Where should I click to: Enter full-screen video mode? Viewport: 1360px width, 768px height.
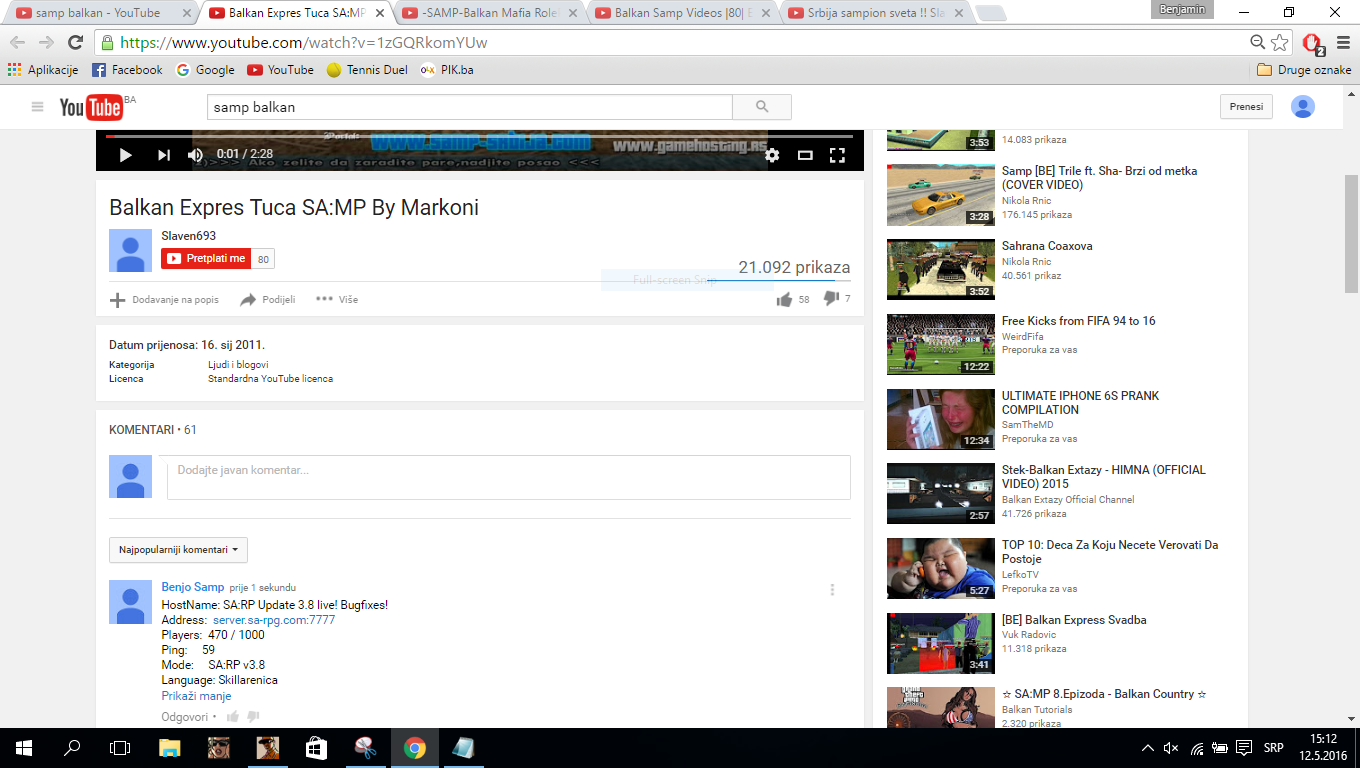pos(837,155)
